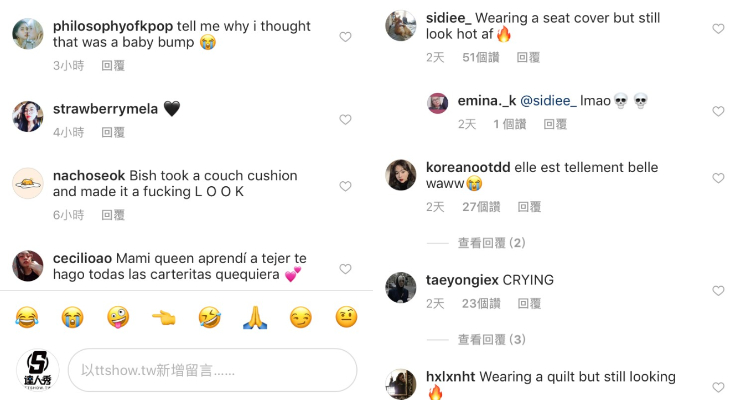This screenshot has width=746, height=400.
Task: Insert the rolling on floor laughing emoji
Action: (209, 318)
